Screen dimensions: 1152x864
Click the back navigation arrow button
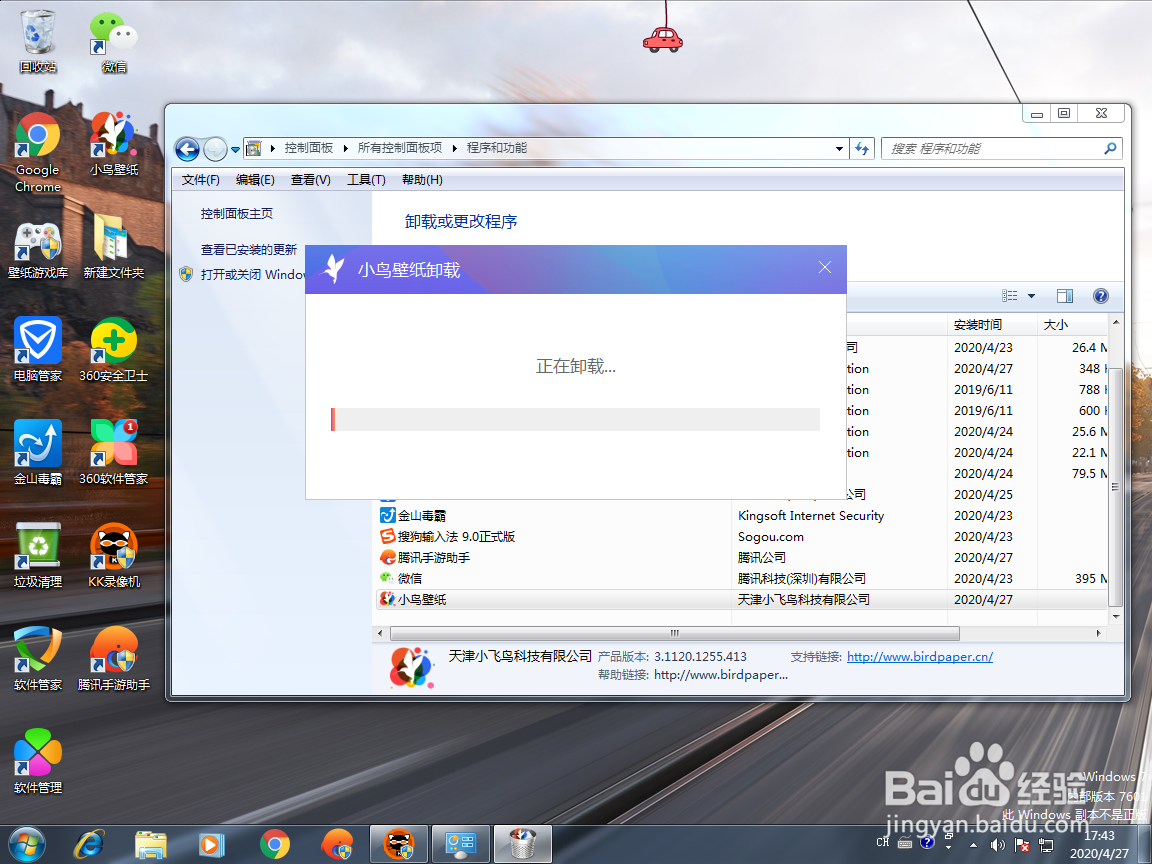(187, 149)
